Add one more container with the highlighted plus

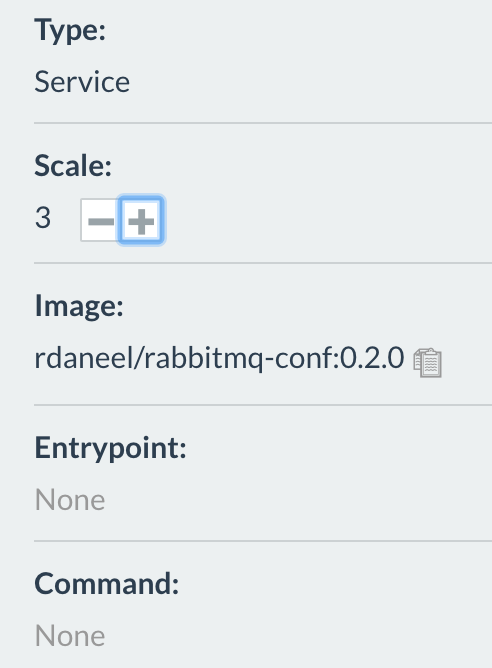click(x=141, y=221)
